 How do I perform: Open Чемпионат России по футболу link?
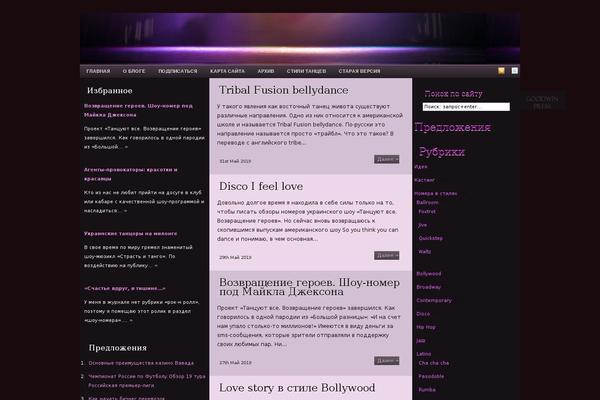click(x=147, y=381)
